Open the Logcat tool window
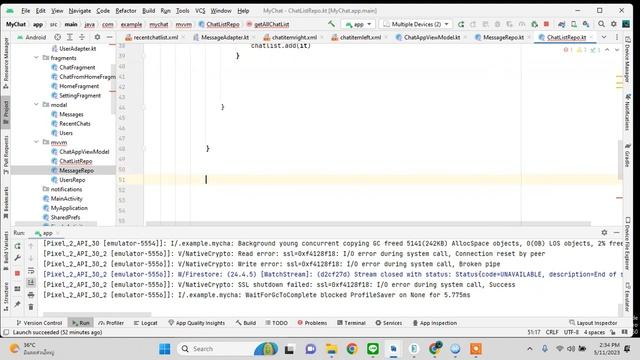This screenshot has height=360, width=640. [145, 323]
